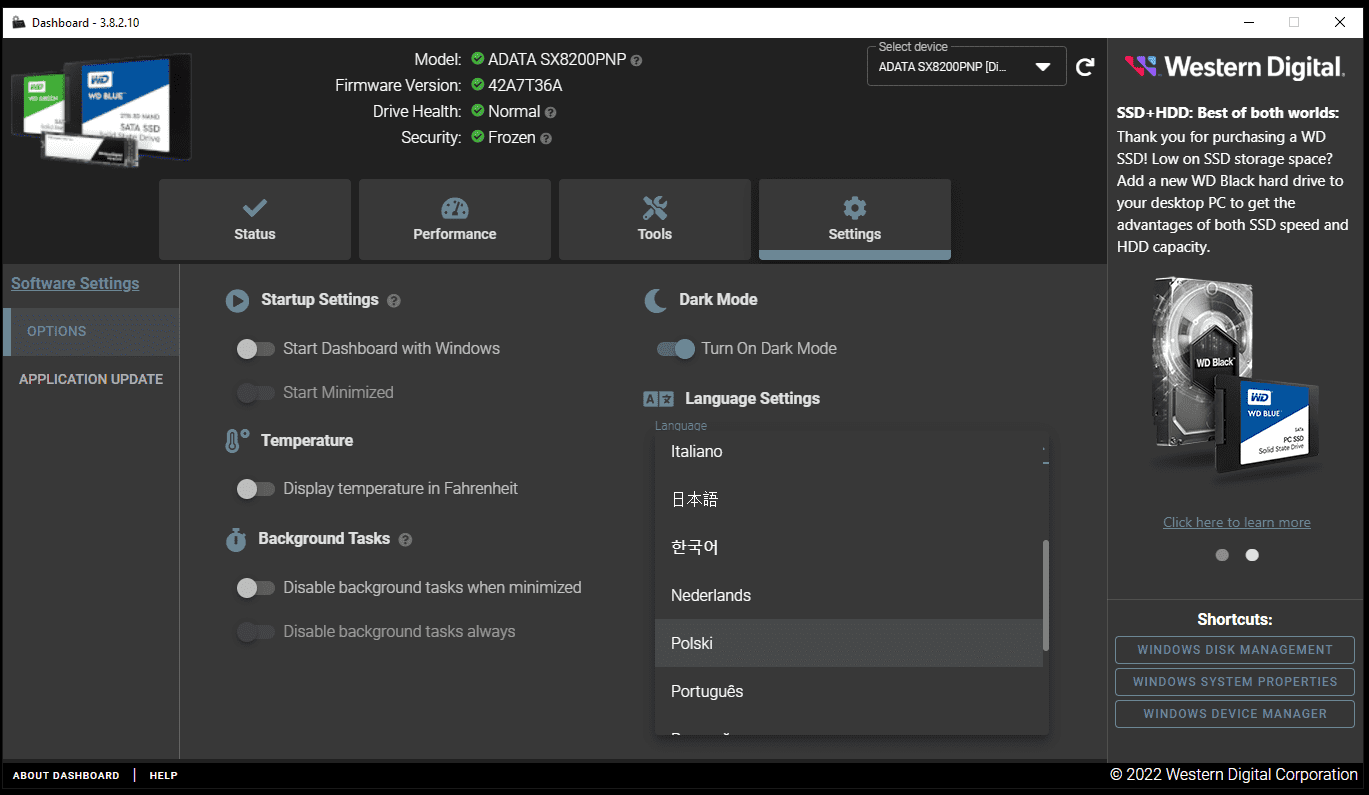Click the Language Settings translate icon

coord(658,399)
